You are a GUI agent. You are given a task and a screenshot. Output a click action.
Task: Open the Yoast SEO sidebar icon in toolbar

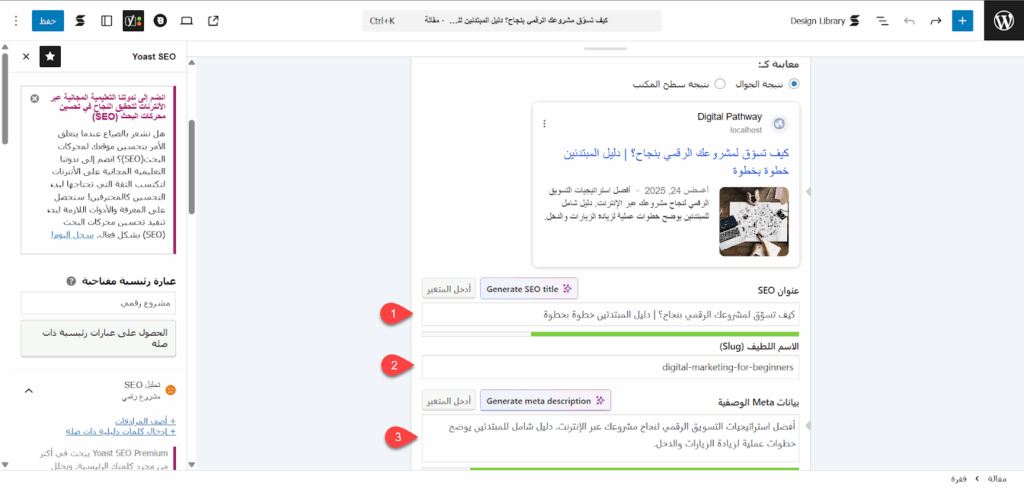[x=133, y=20]
